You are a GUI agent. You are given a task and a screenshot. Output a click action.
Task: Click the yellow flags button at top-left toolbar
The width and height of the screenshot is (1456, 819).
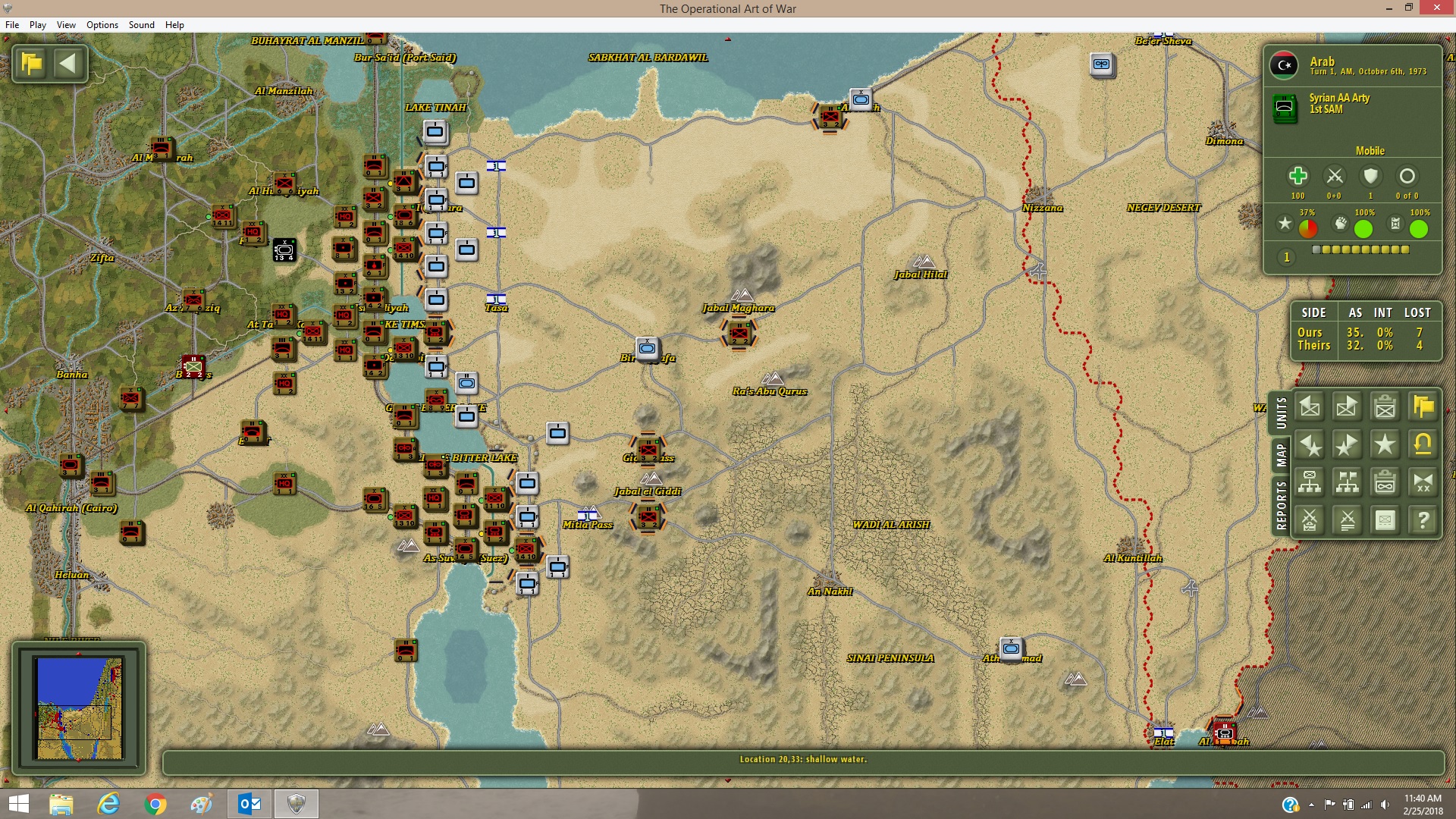pyautogui.click(x=32, y=63)
